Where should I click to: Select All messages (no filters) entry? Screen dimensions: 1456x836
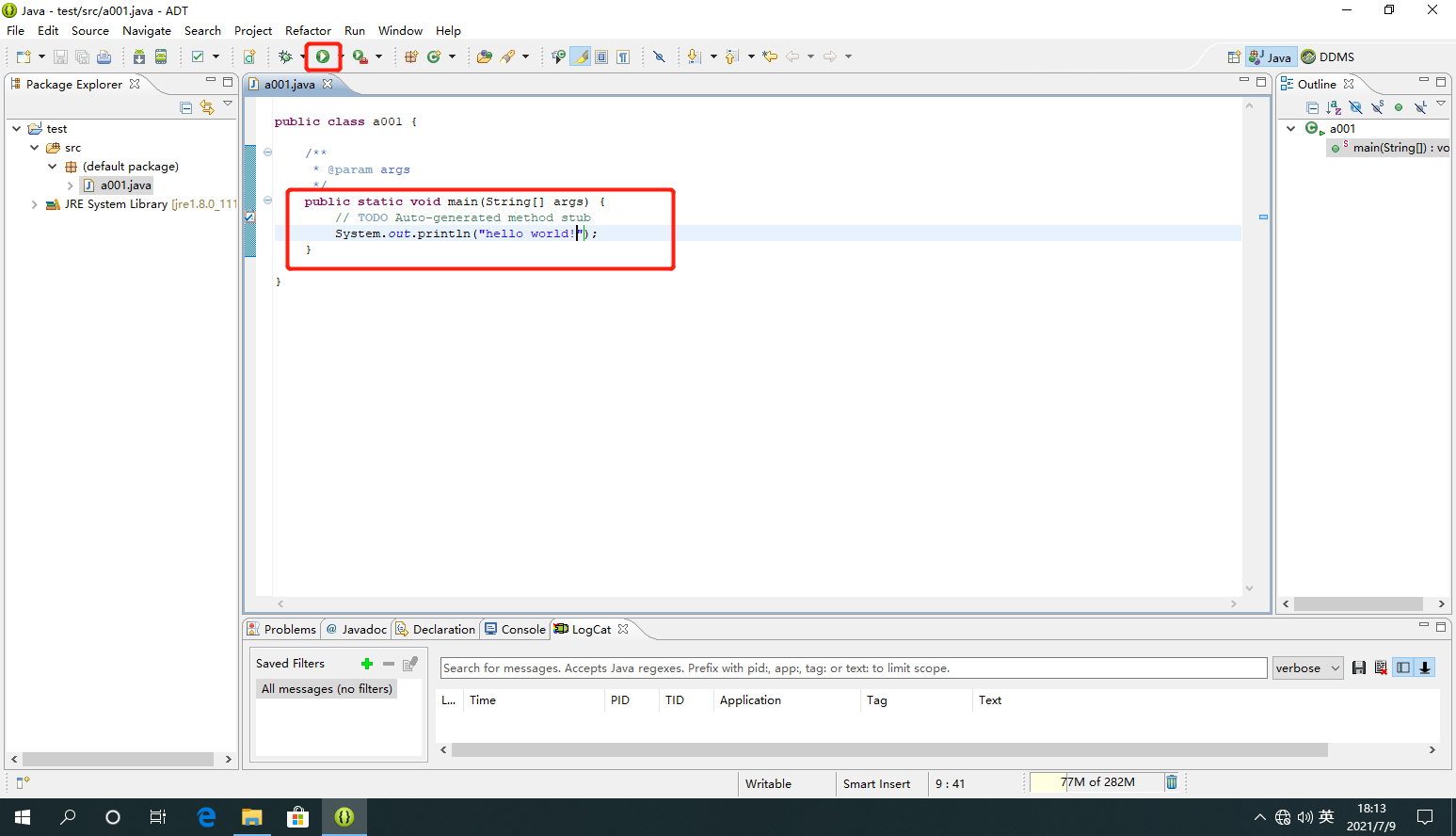pyautogui.click(x=327, y=689)
